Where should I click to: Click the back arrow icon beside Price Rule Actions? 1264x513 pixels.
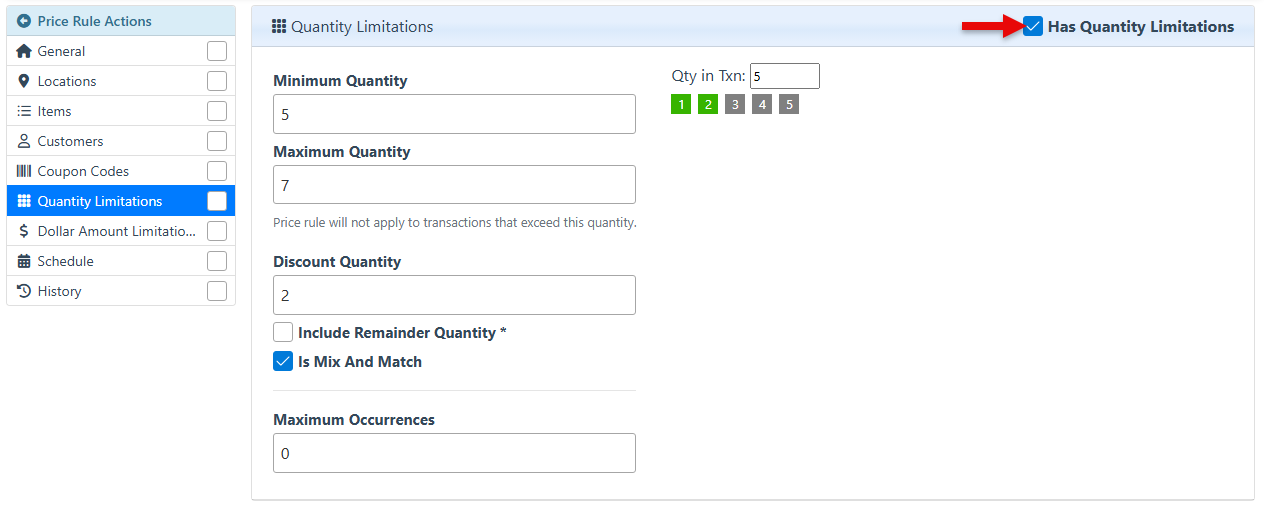click(24, 21)
